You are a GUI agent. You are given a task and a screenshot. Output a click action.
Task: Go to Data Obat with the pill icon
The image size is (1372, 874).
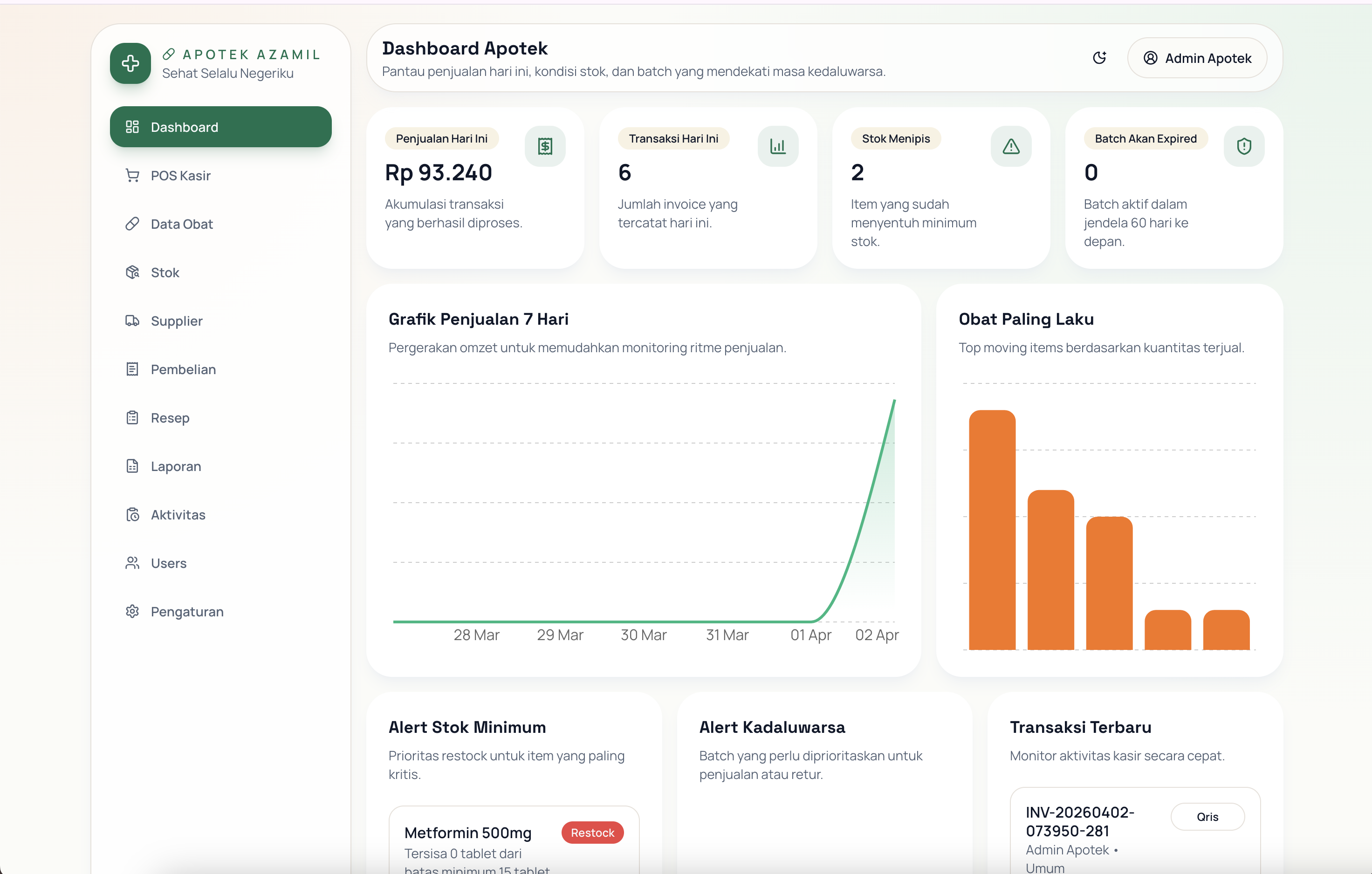tap(181, 224)
